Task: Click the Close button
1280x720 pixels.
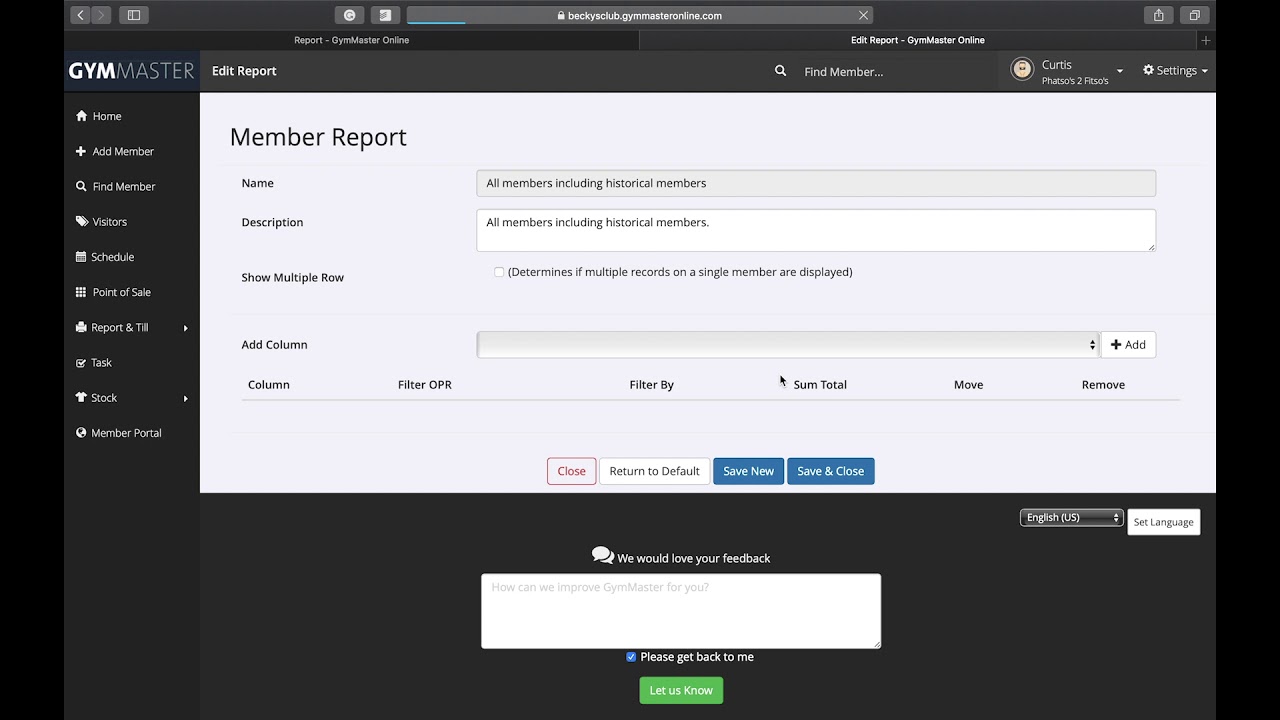Action: (x=571, y=471)
